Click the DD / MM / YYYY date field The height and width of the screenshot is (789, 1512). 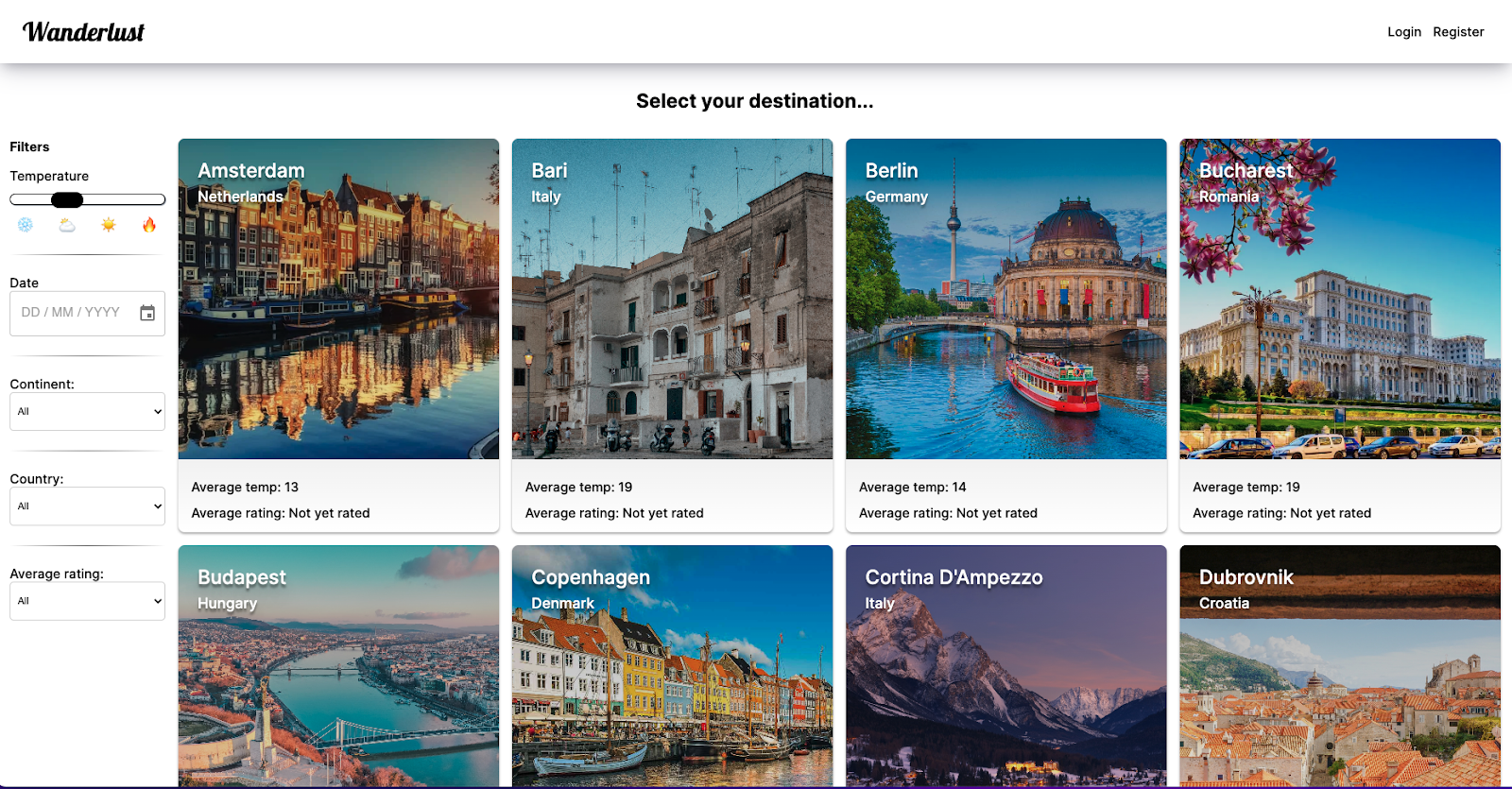87,314
